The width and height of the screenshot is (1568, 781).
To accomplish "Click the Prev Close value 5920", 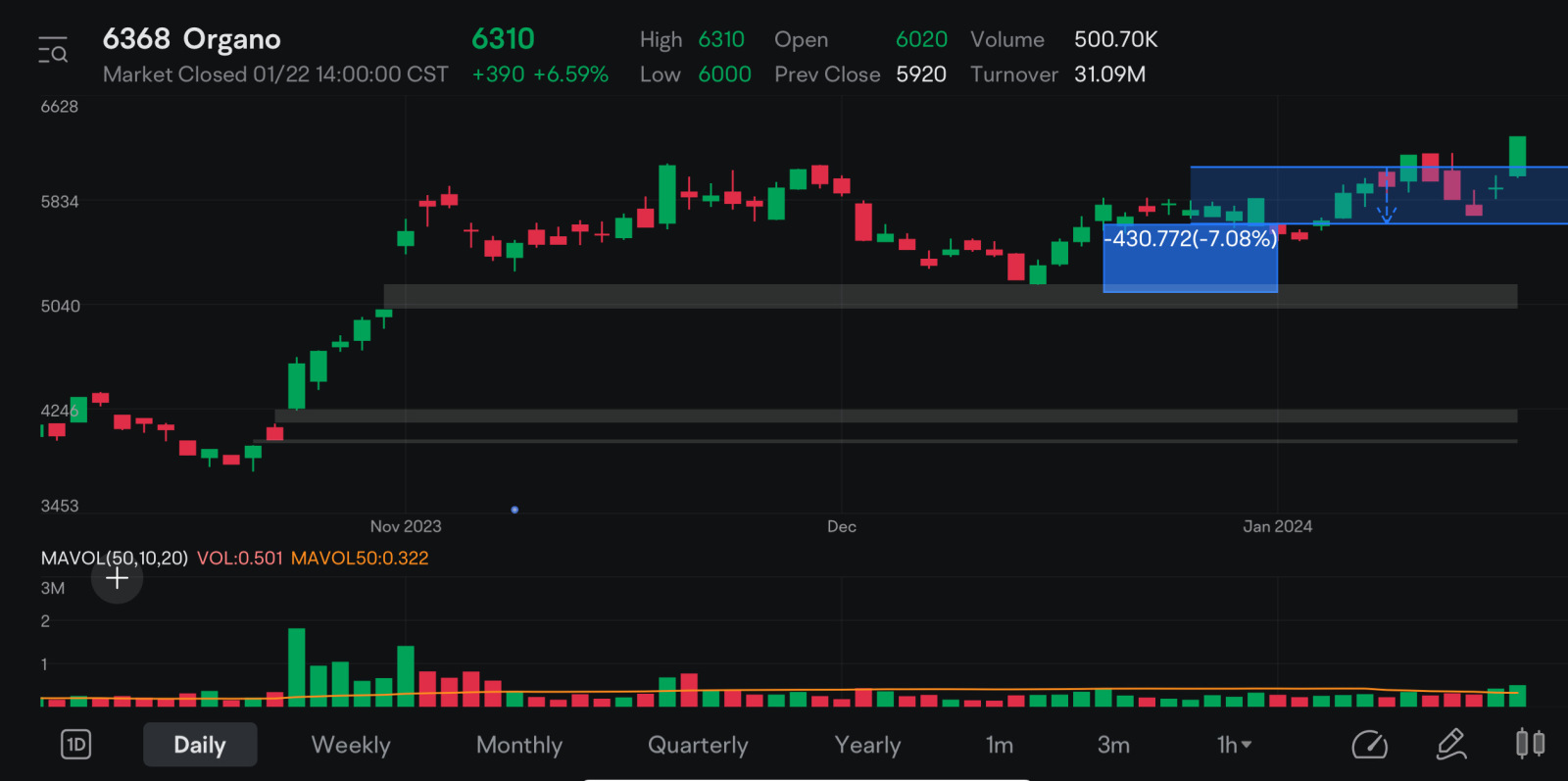I will coord(921,74).
